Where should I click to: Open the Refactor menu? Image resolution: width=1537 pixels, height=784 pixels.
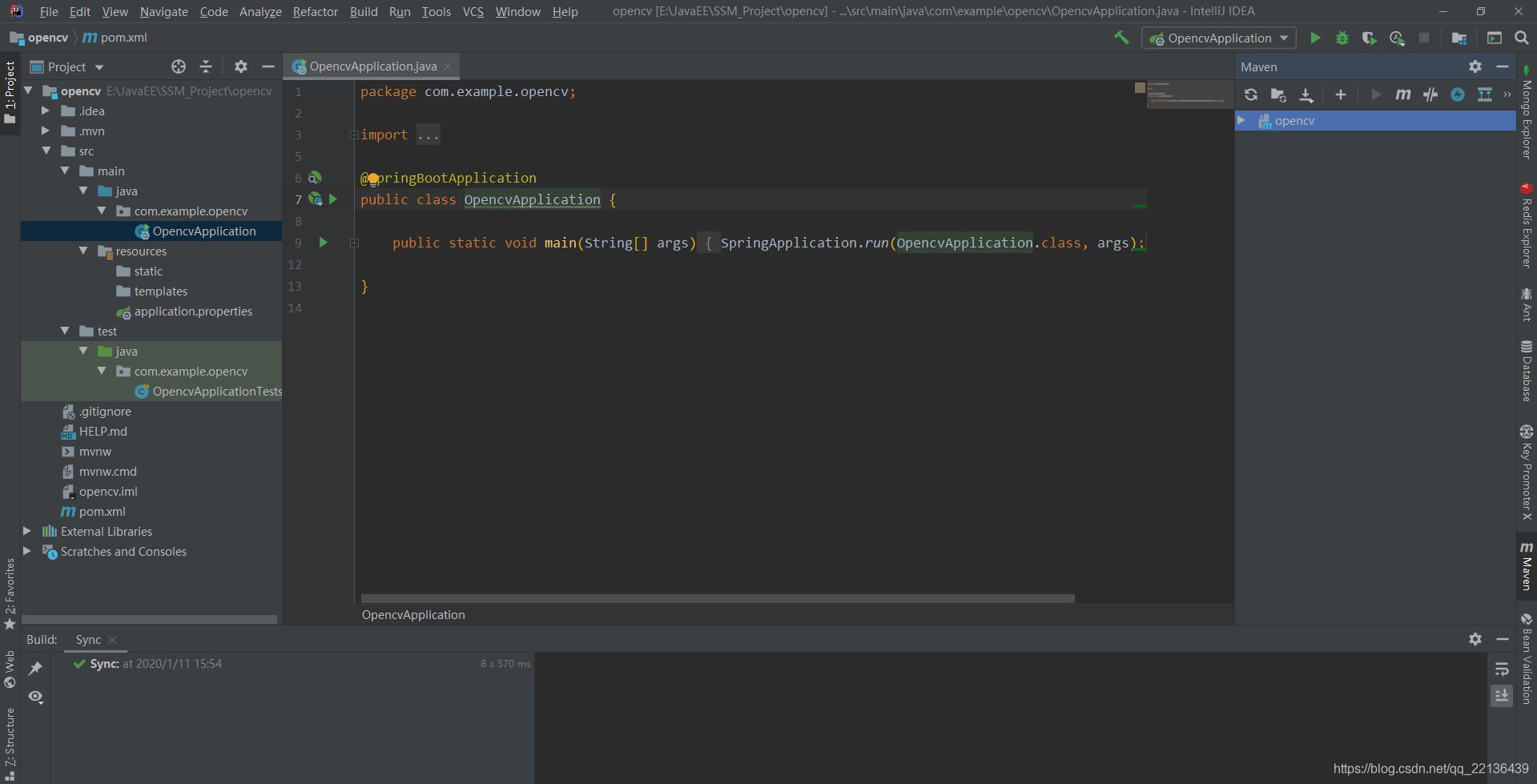(x=315, y=11)
